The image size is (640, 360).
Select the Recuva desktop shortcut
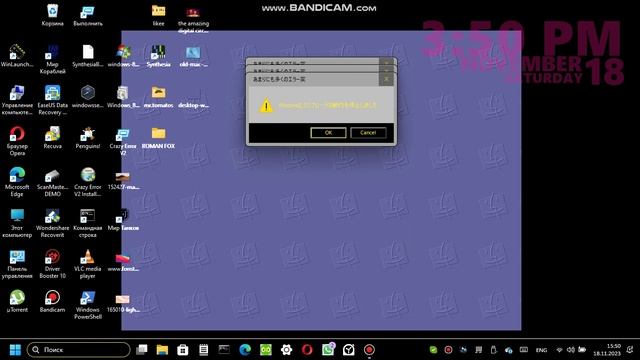(x=52, y=138)
